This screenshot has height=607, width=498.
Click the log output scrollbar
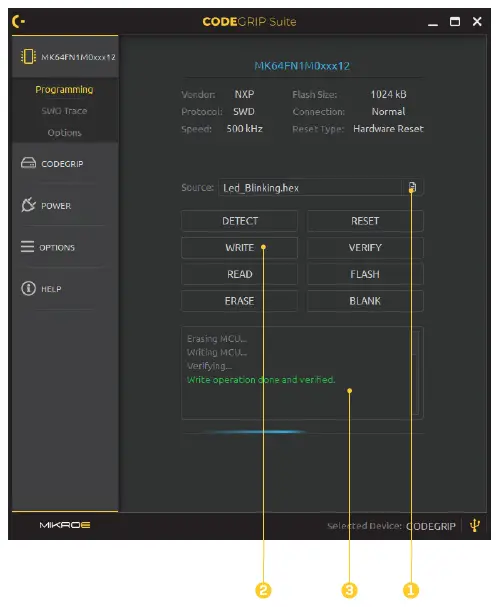tap(416, 373)
